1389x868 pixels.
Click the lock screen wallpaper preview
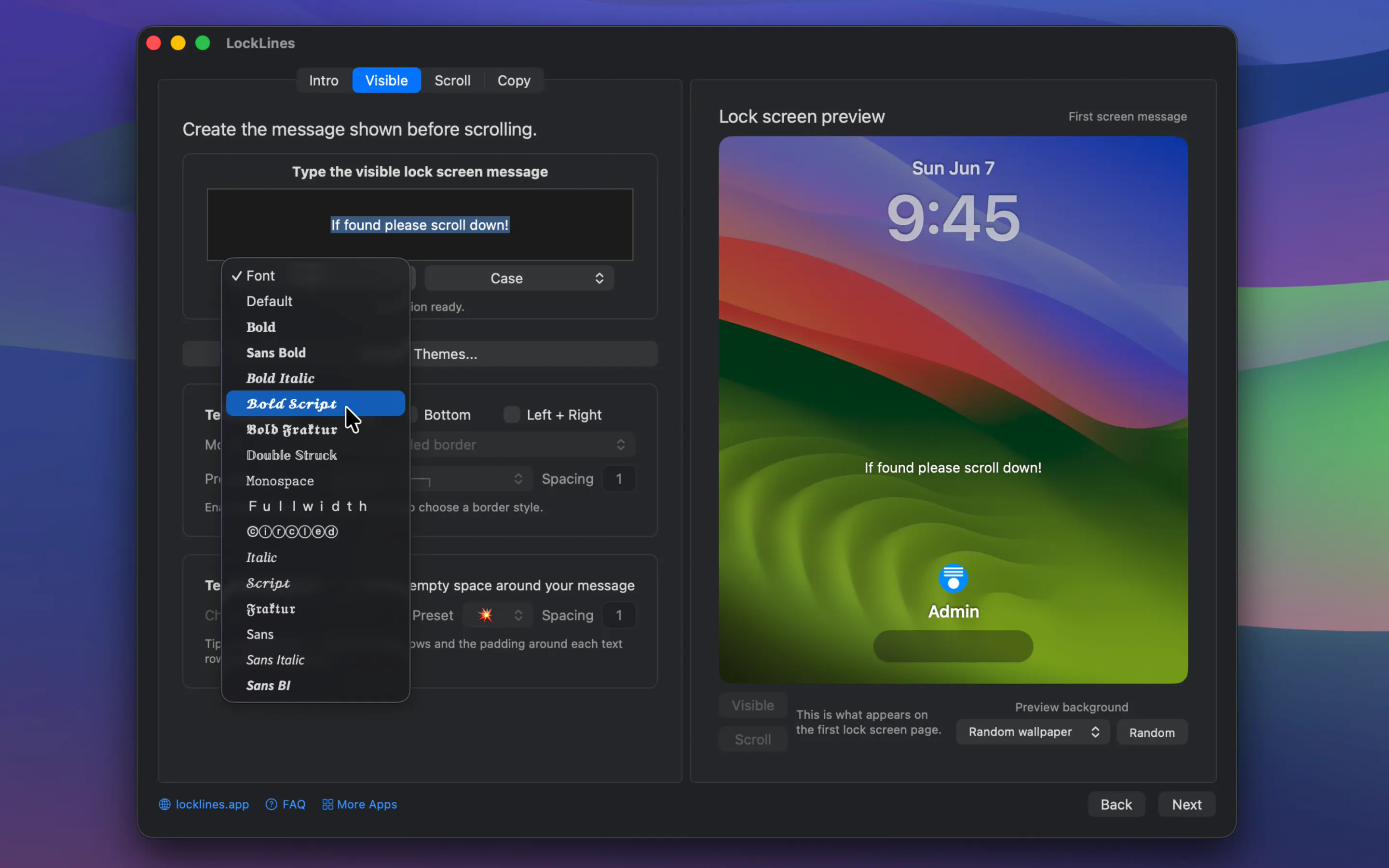[x=953, y=410]
